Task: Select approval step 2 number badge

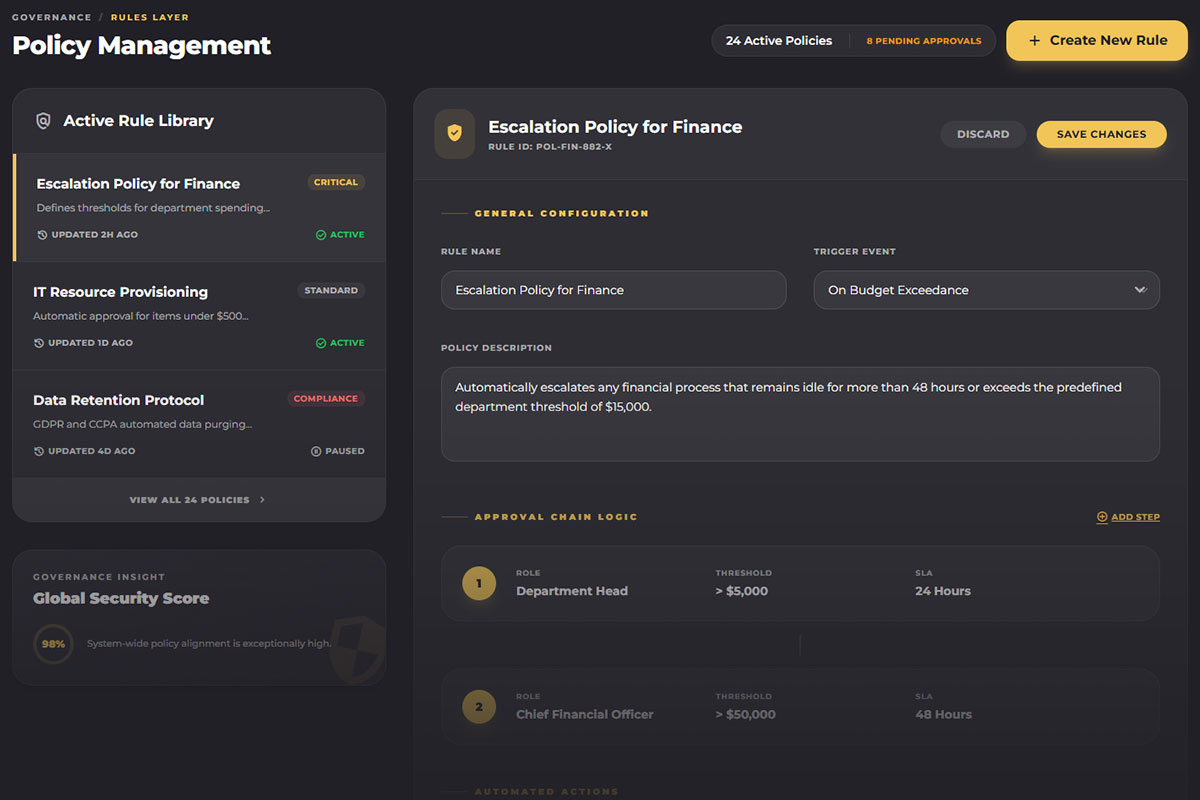Action: pos(479,707)
